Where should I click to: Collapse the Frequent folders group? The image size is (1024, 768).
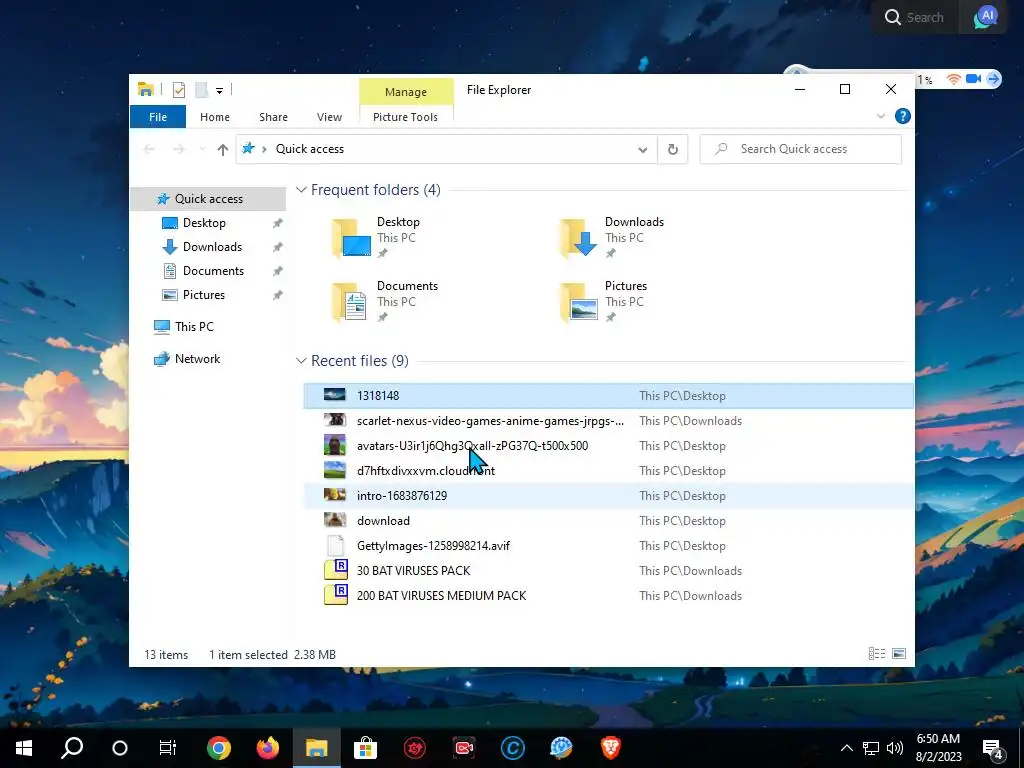pos(301,190)
